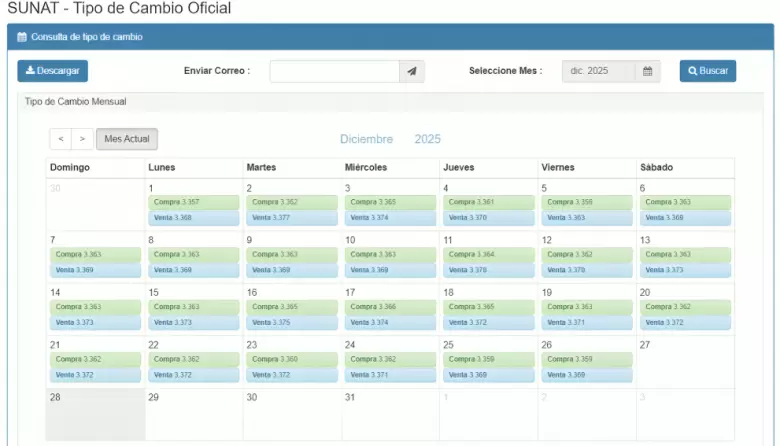Viewport: 780px width, 446px height.
Task: Select Compra 3.364 entry on December 11
Action: click(488, 254)
